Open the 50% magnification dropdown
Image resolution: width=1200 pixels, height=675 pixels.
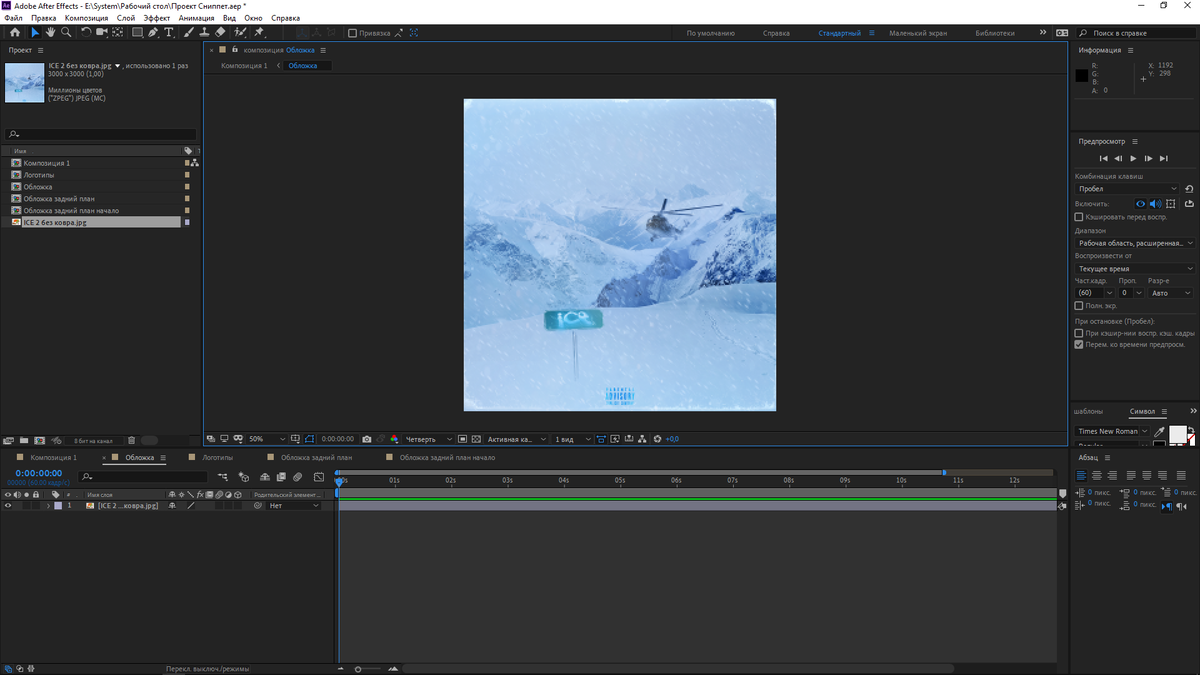pyautogui.click(x=269, y=439)
